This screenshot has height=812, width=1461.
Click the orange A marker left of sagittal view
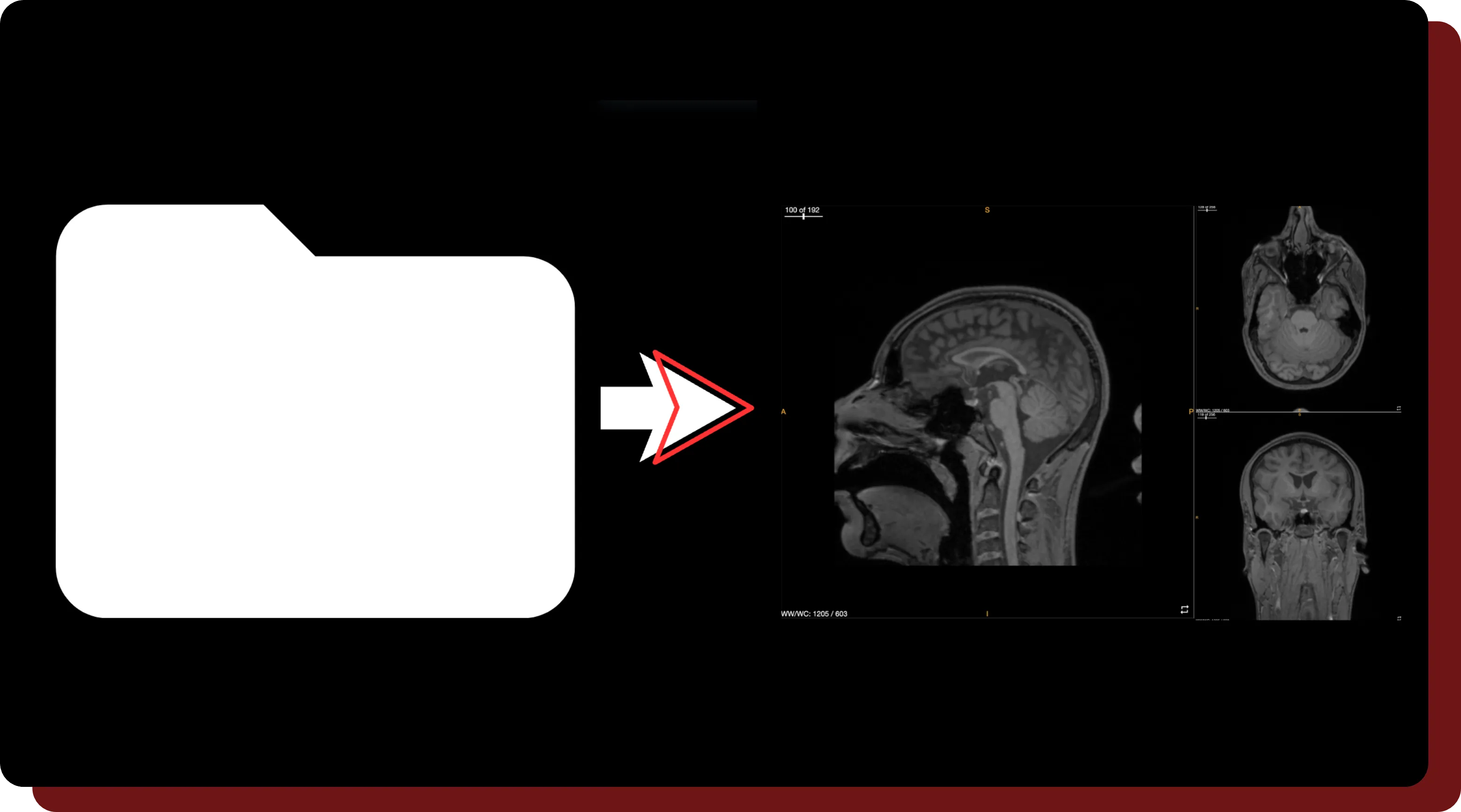[x=783, y=412]
